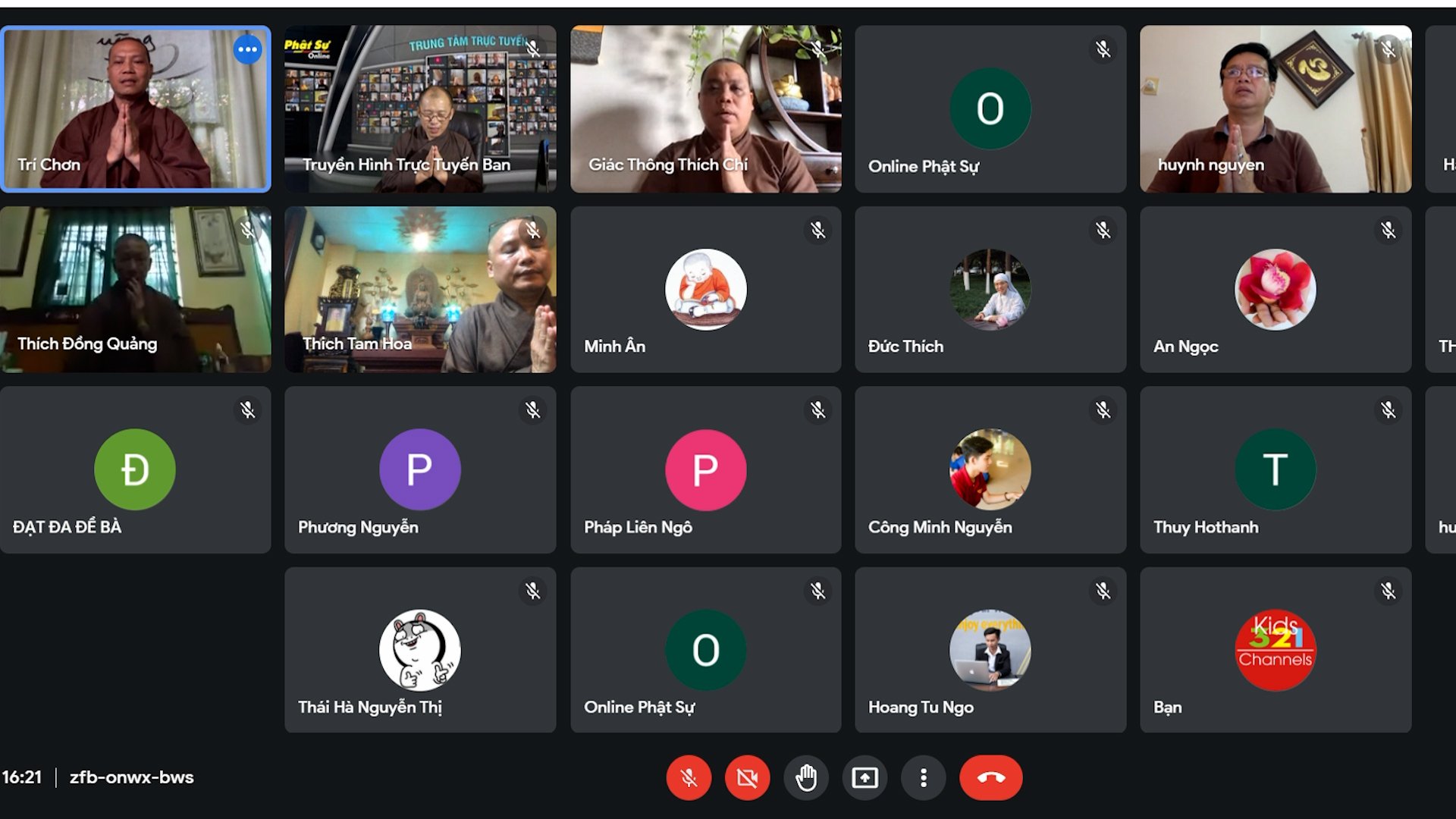Click muted mic on Thái Hà Nguyễn Thị tile
This screenshot has height=819, width=1456.
point(532,591)
